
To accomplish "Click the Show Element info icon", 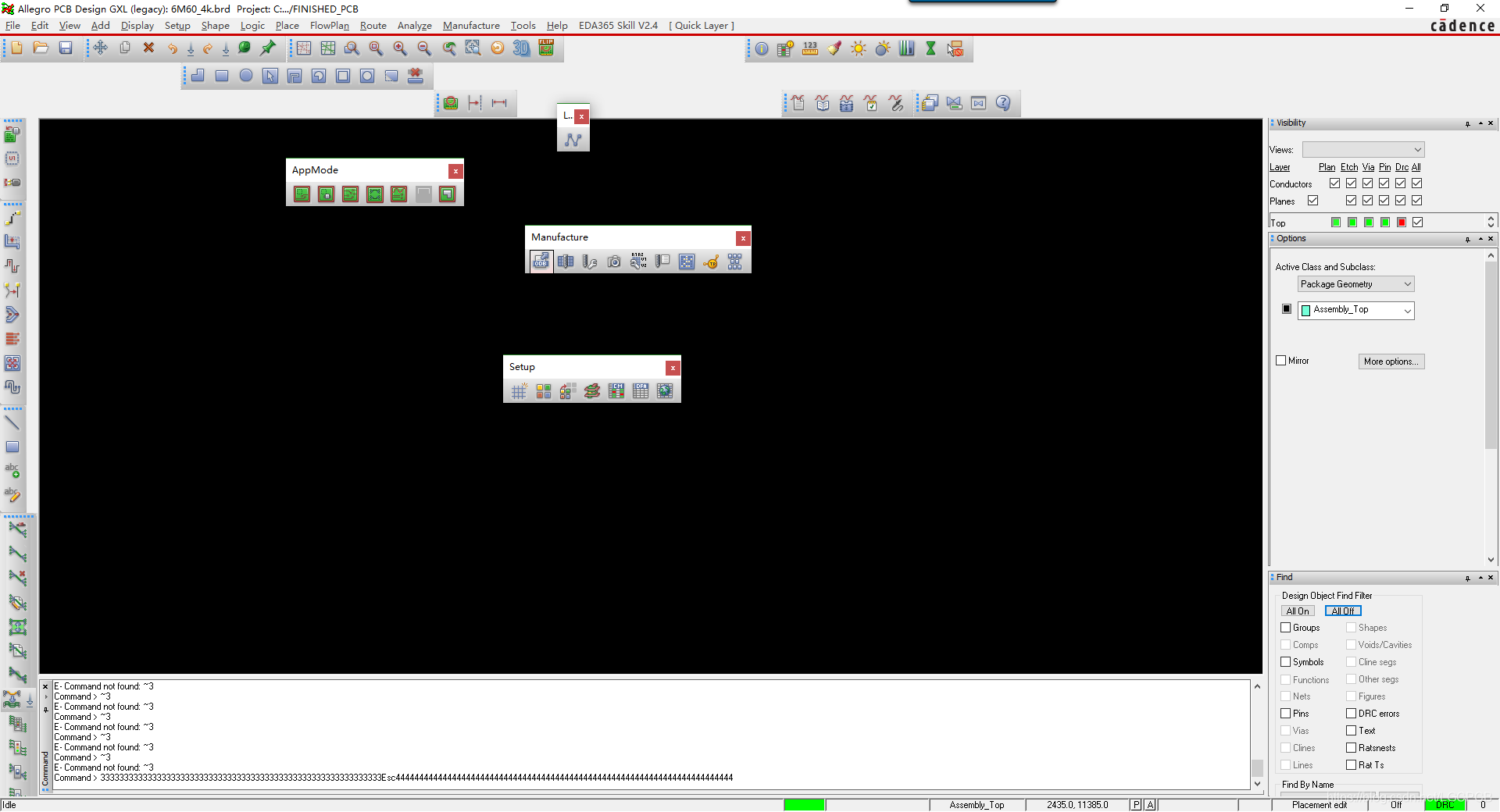I will click(x=761, y=49).
